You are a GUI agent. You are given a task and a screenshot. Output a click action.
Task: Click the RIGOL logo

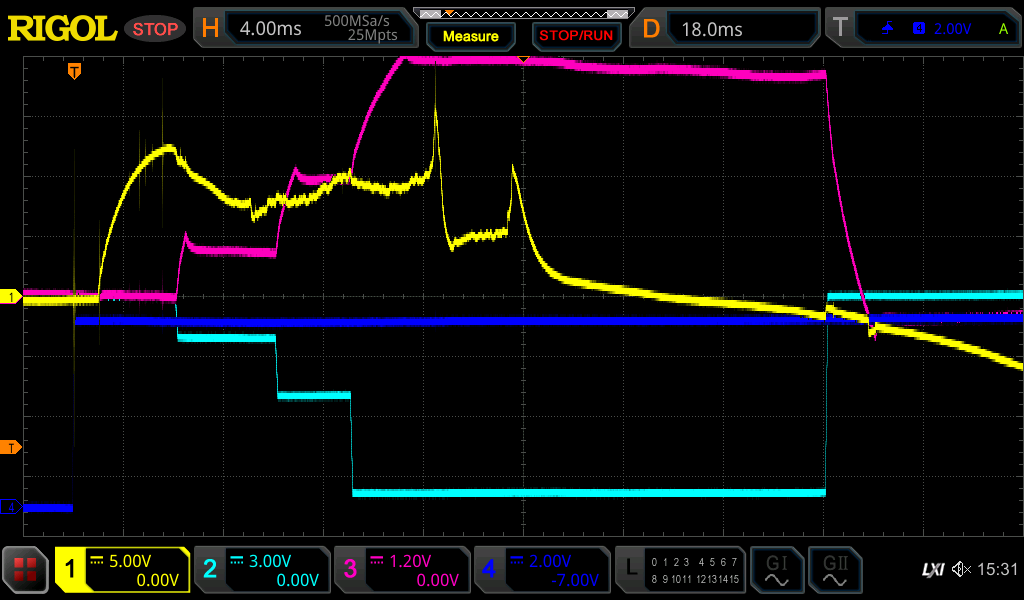[62, 29]
